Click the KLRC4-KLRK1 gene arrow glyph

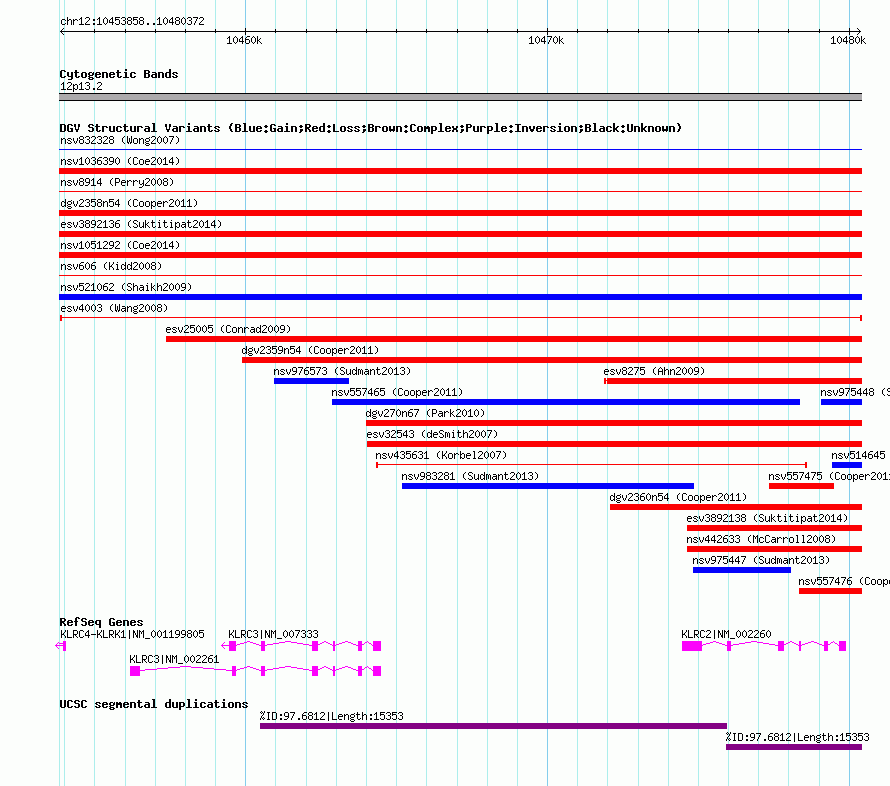(61, 646)
